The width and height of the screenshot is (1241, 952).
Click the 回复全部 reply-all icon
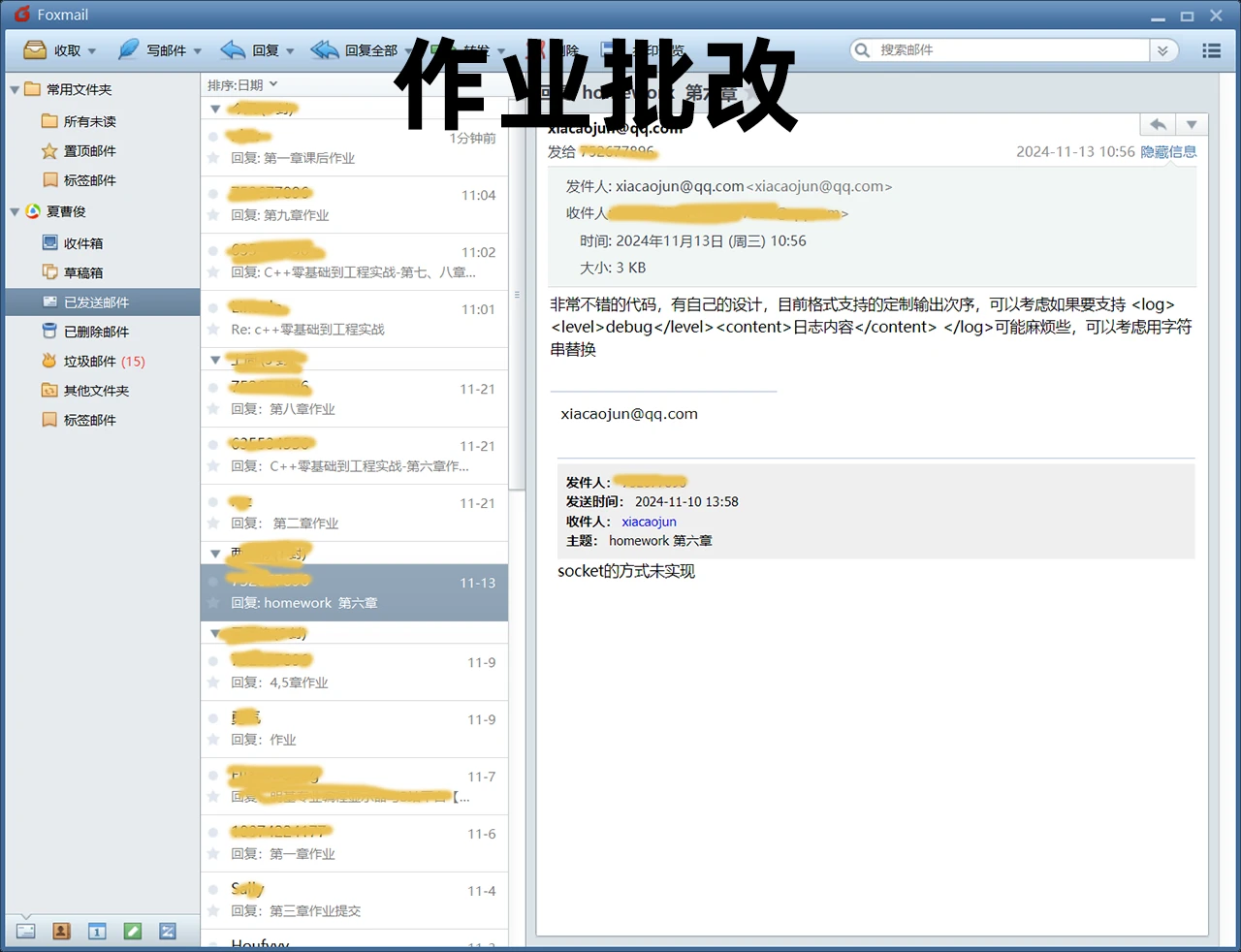(x=325, y=49)
